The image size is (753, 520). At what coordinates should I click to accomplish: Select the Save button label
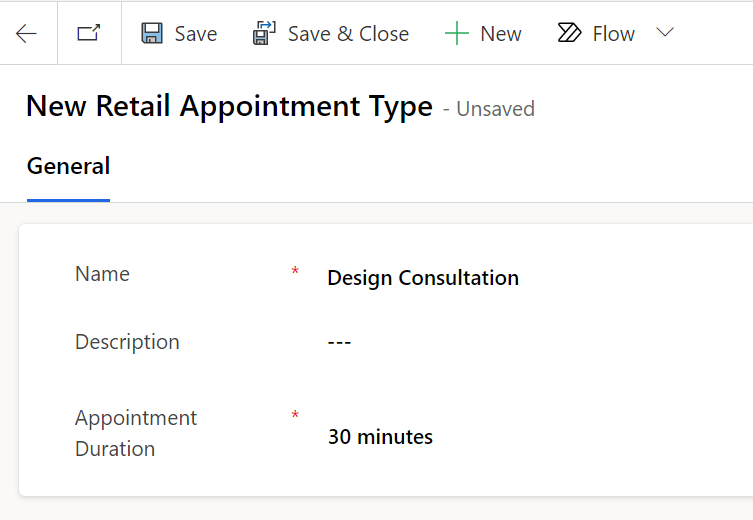pyautogui.click(x=196, y=34)
